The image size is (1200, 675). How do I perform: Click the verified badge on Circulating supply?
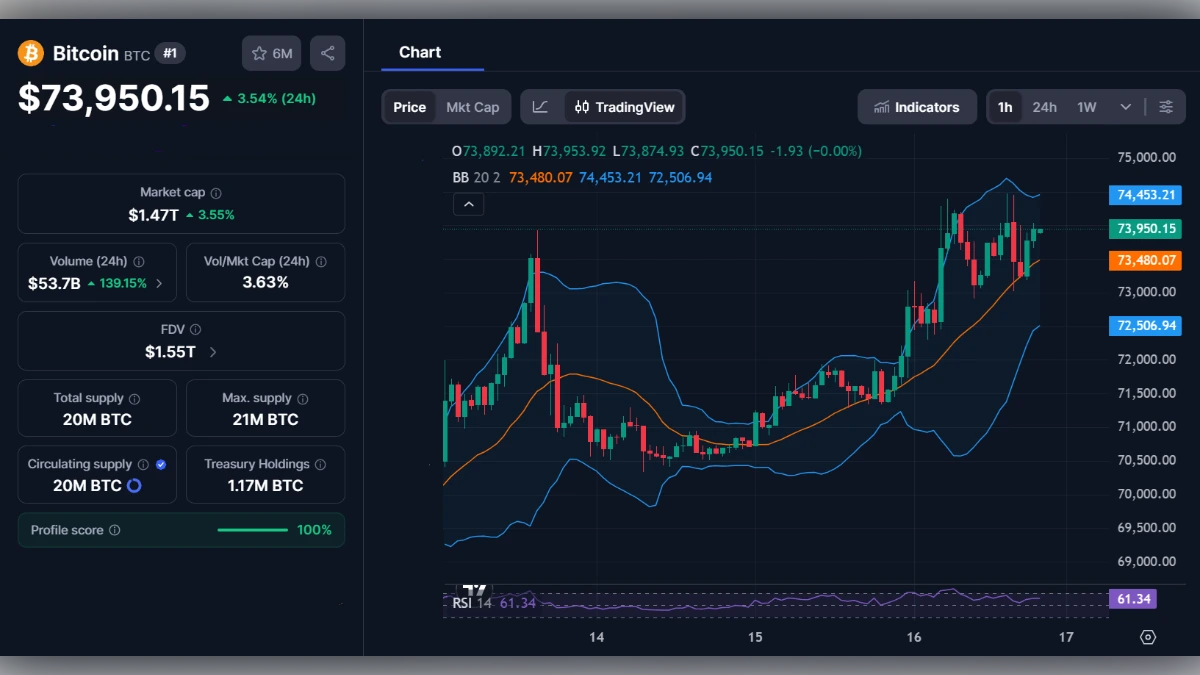click(x=161, y=463)
